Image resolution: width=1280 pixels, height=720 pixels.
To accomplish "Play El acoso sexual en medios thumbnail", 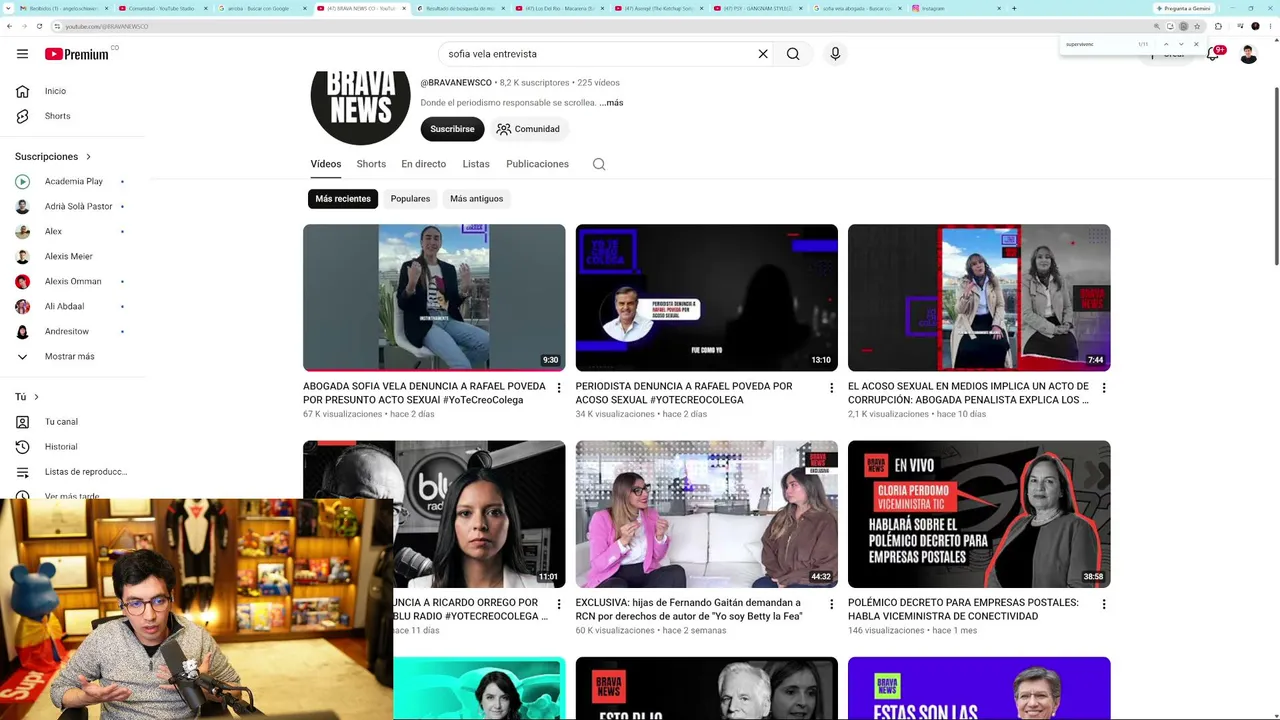I will pyautogui.click(x=979, y=298).
